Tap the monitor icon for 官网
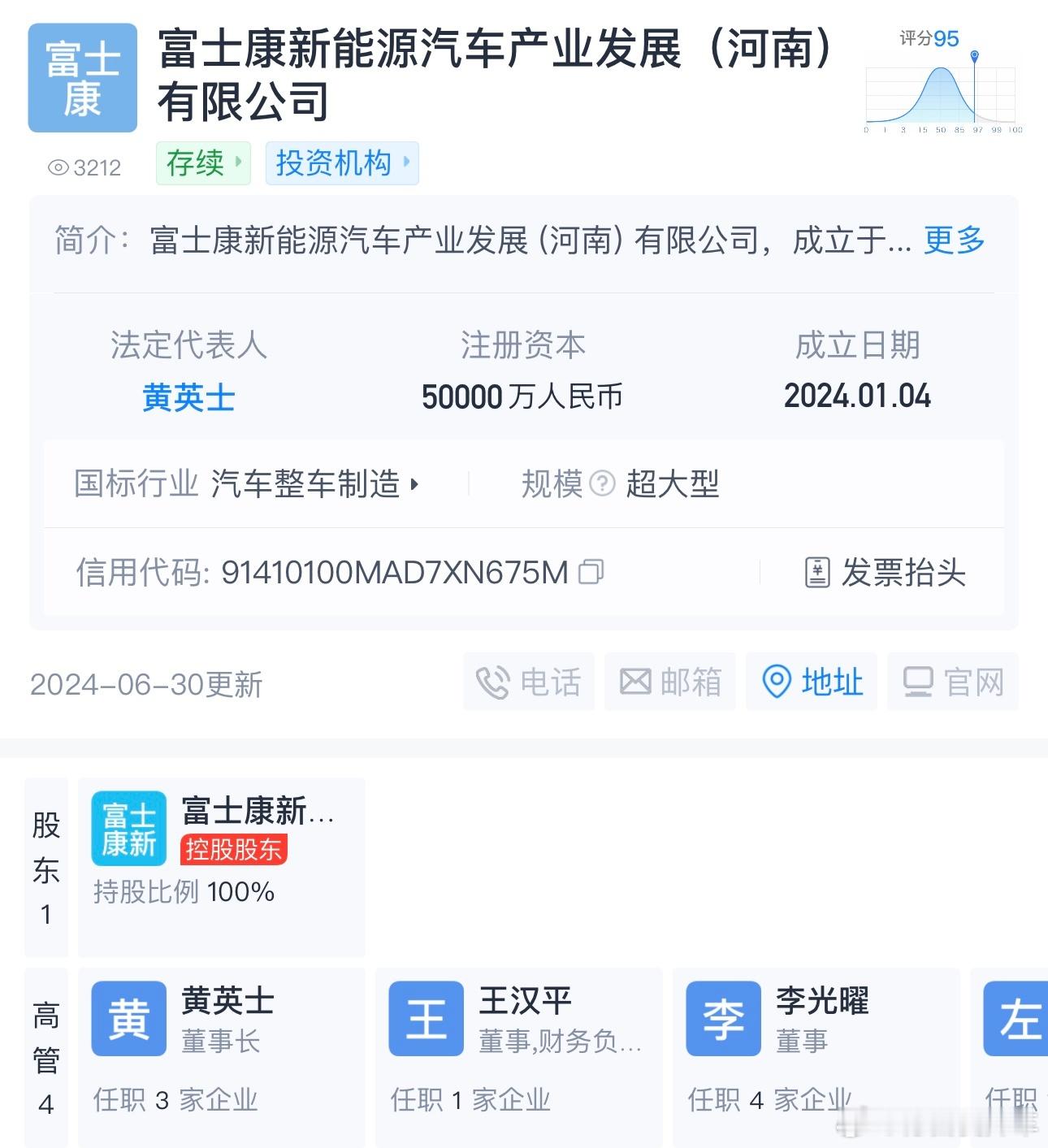Image resolution: width=1048 pixels, height=1148 pixels. click(918, 682)
